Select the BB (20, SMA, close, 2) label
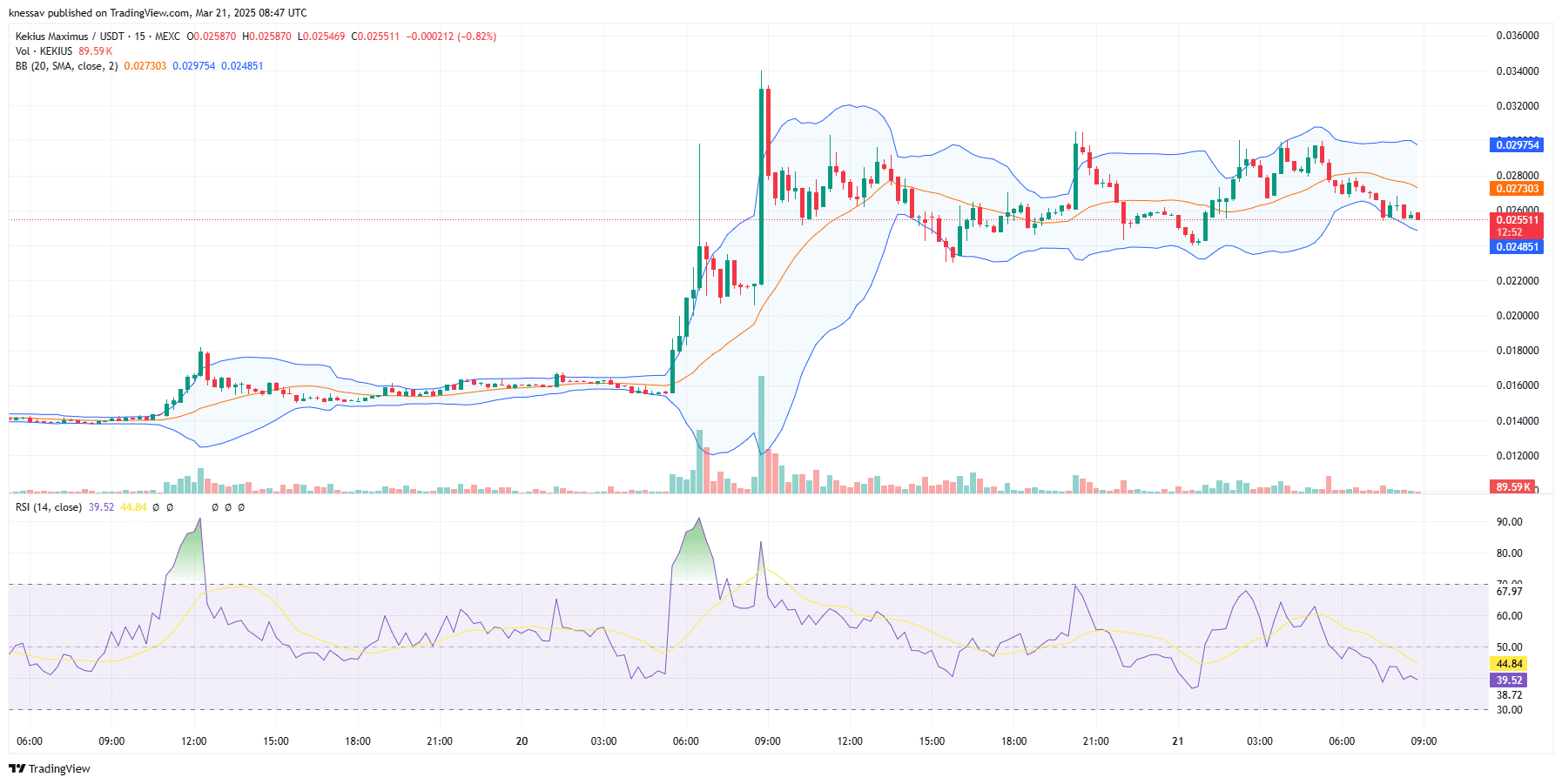Image resolution: width=1562 pixels, height=784 pixels. [x=67, y=66]
